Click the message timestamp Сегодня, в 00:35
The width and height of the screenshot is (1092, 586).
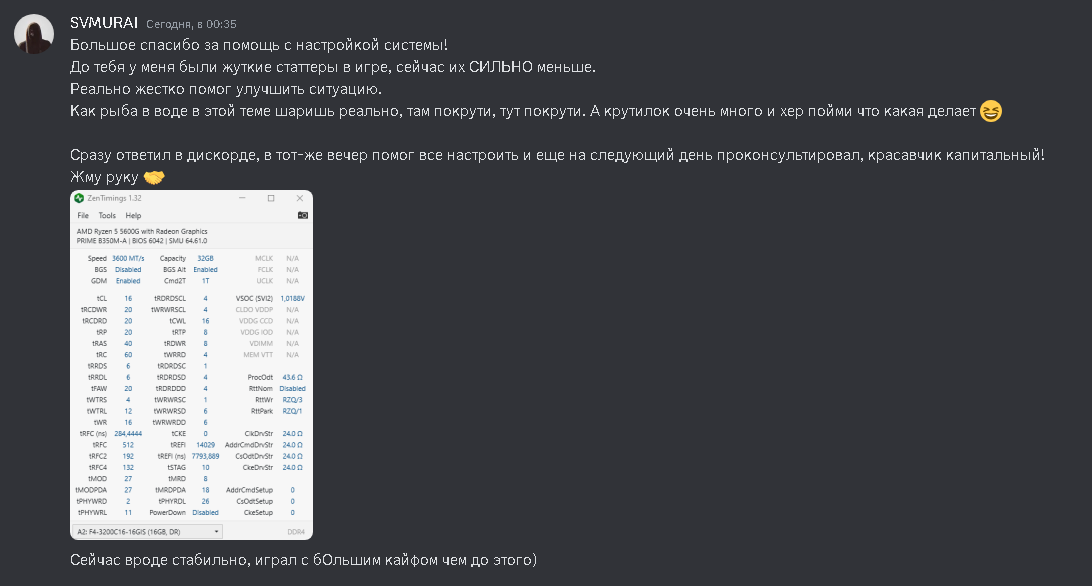point(192,24)
